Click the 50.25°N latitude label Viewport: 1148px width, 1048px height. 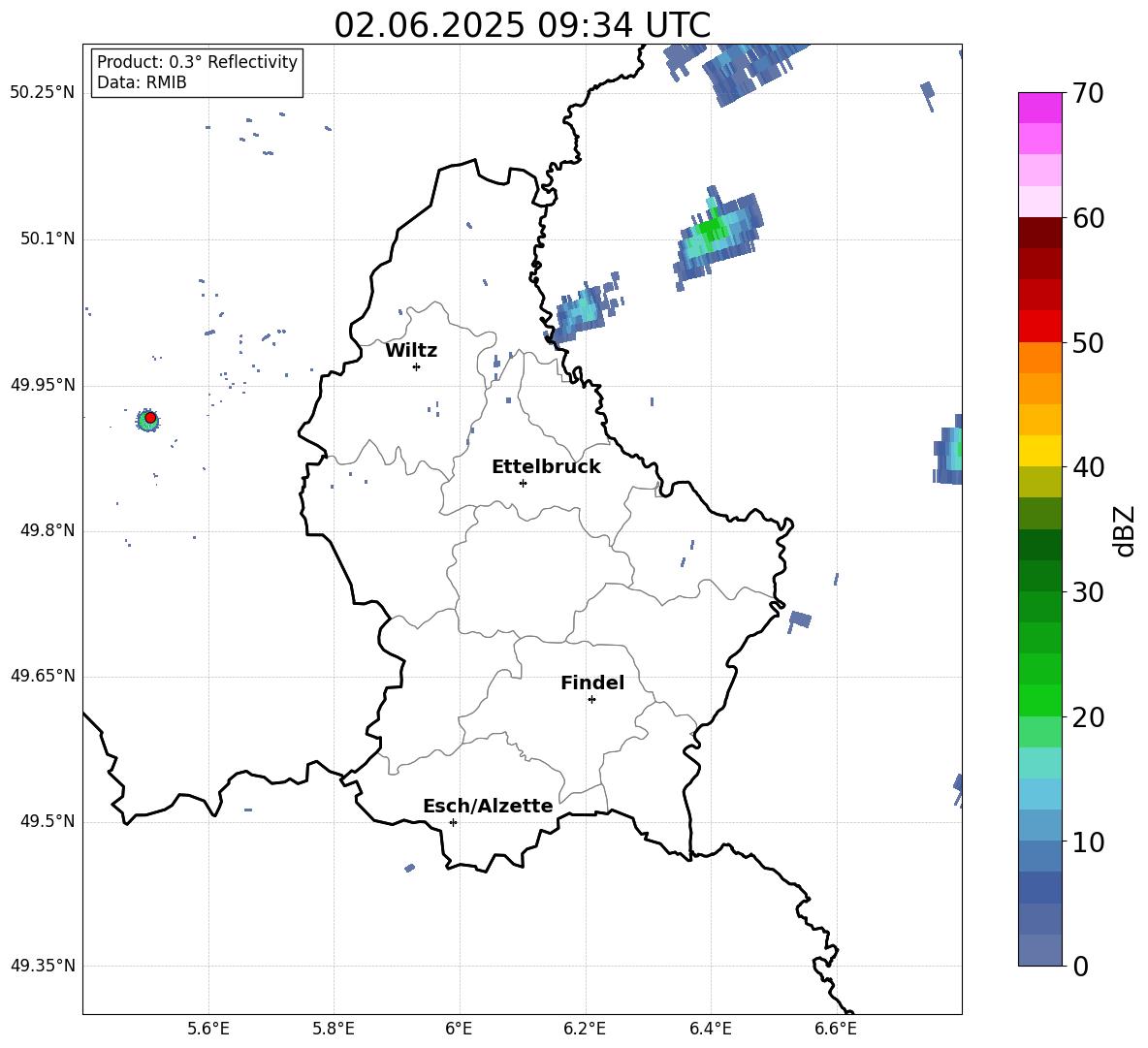point(43,93)
